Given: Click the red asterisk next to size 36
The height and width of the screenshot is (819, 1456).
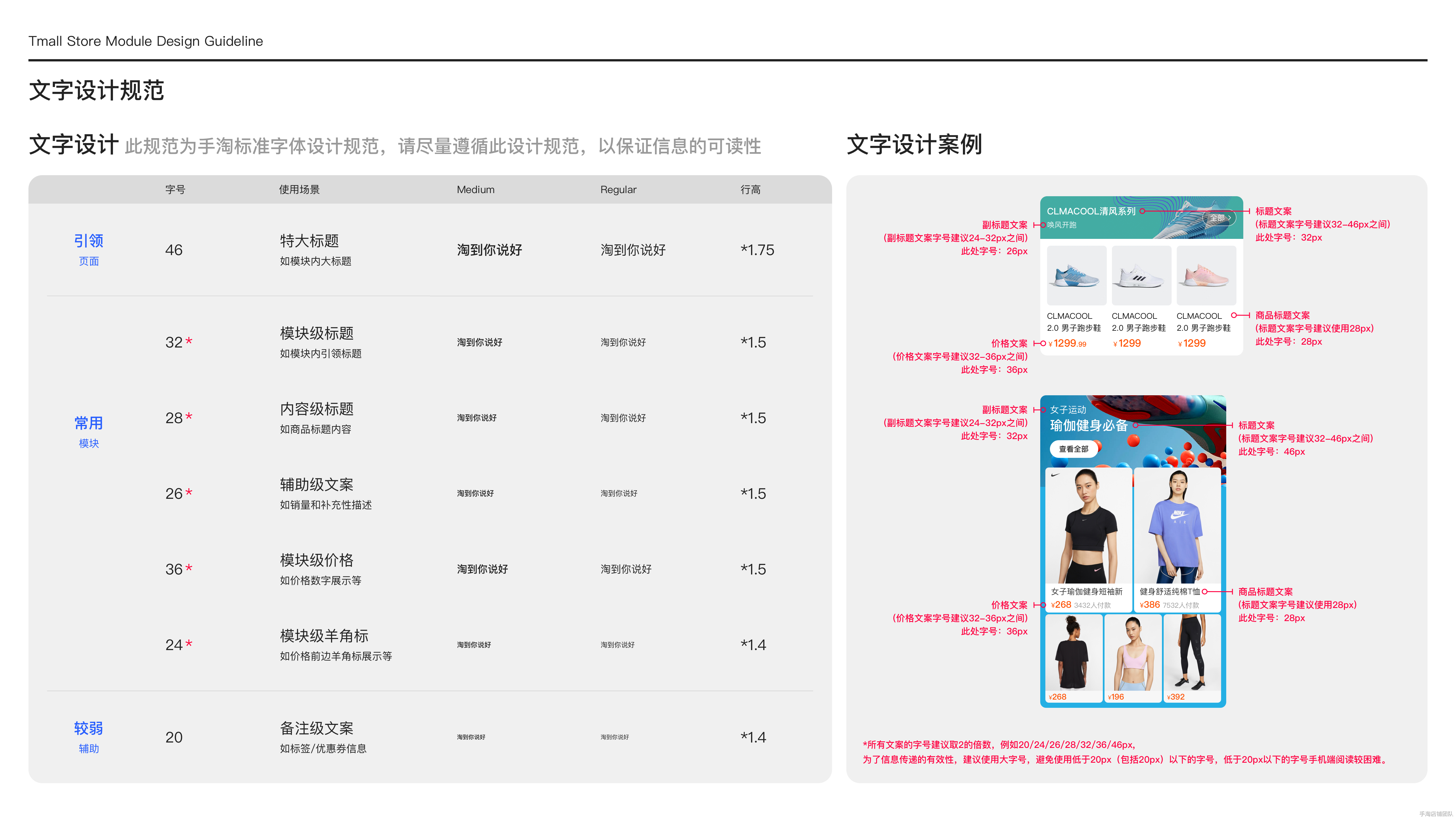Looking at the screenshot, I should point(189,568).
